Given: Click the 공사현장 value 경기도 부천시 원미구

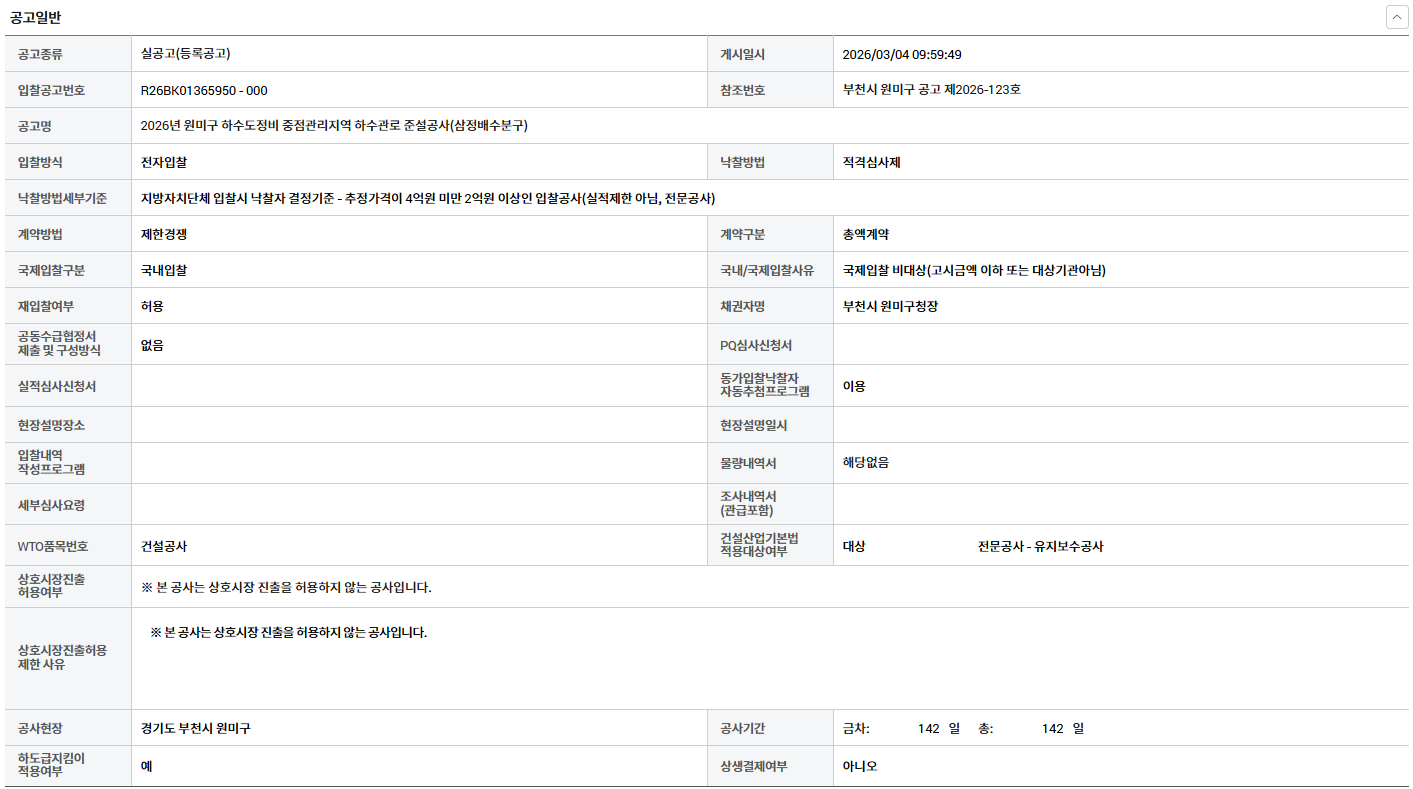Looking at the screenshot, I should 196,728.
